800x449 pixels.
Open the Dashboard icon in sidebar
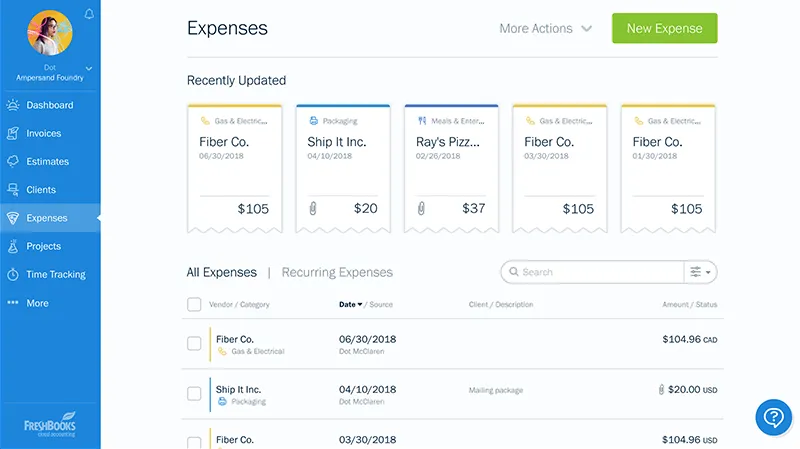click(13, 105)
